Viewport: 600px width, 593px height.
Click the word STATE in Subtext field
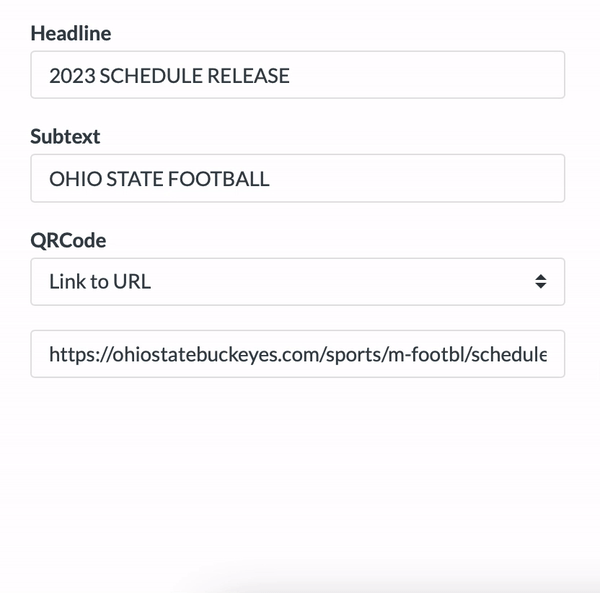coord(135,179)
